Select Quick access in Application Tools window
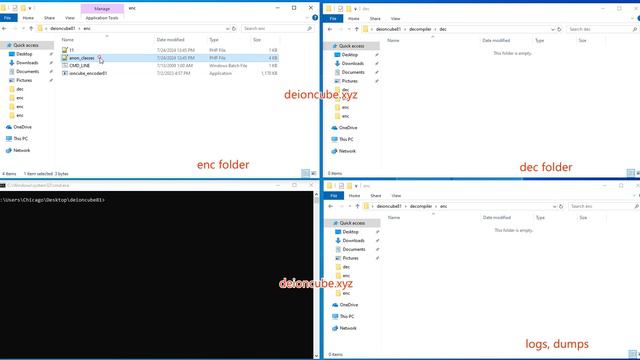The width and height of the screenshot is (640, 360). (x=26, y=45)
